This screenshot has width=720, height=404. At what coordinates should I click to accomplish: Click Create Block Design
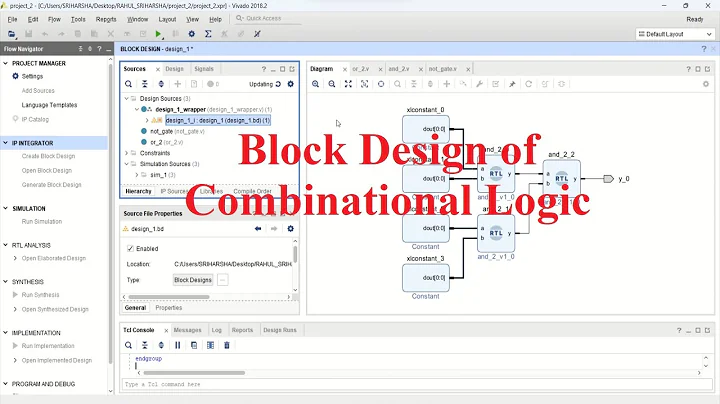coord(48,156)
